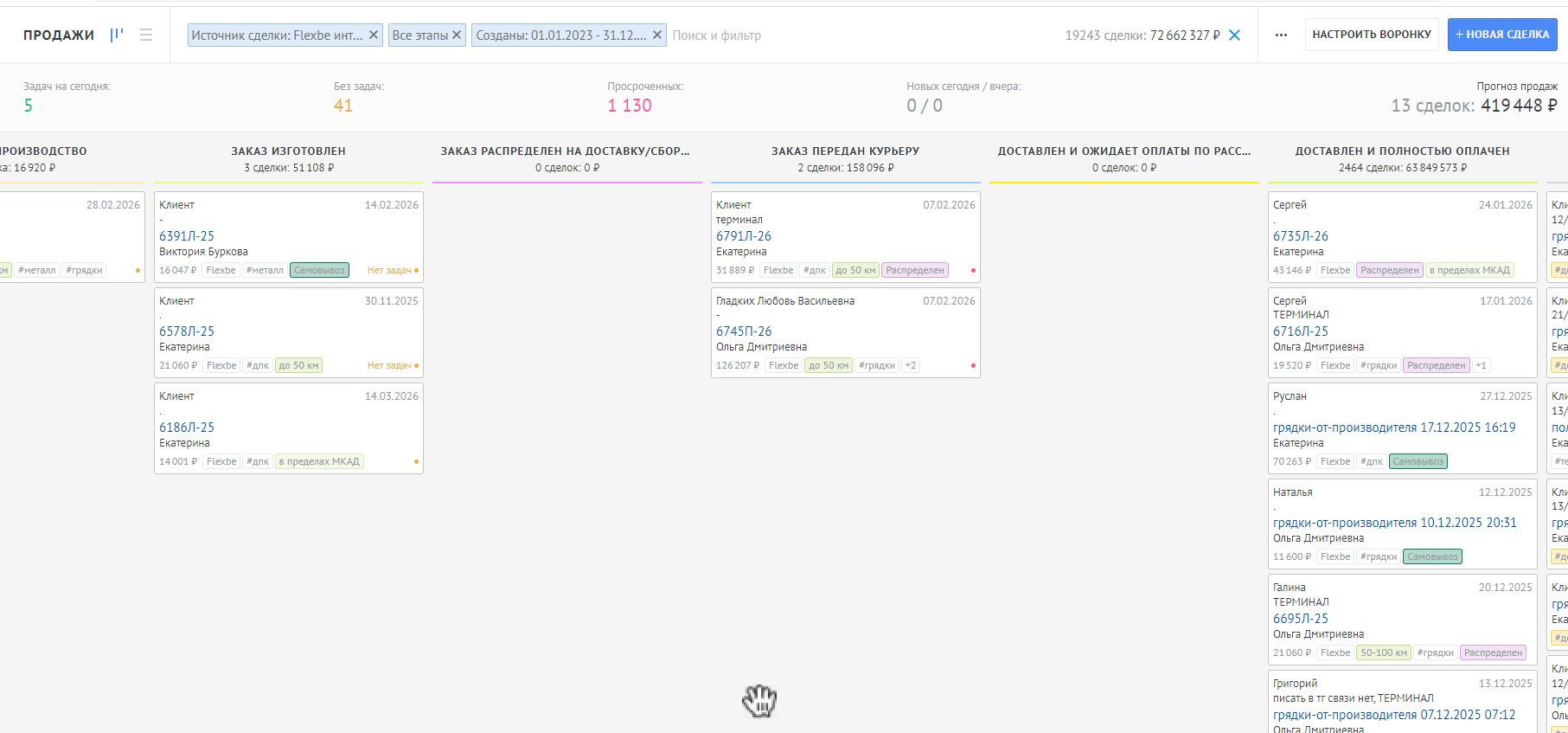Open deal 6716Л-25

click(1301, 331)
